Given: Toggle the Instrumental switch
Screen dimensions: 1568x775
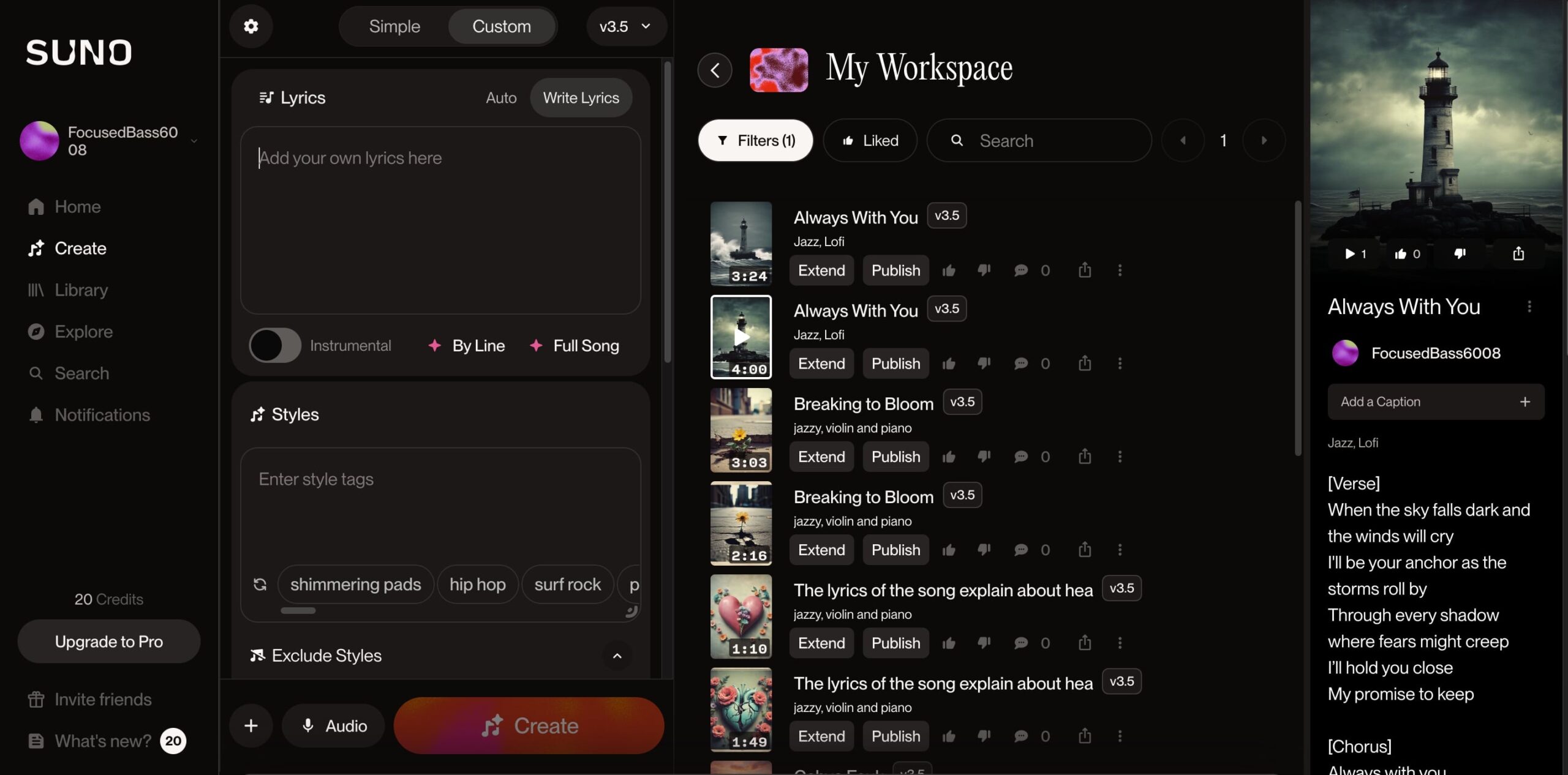Looking at the screenshot, I should [275, 346].
